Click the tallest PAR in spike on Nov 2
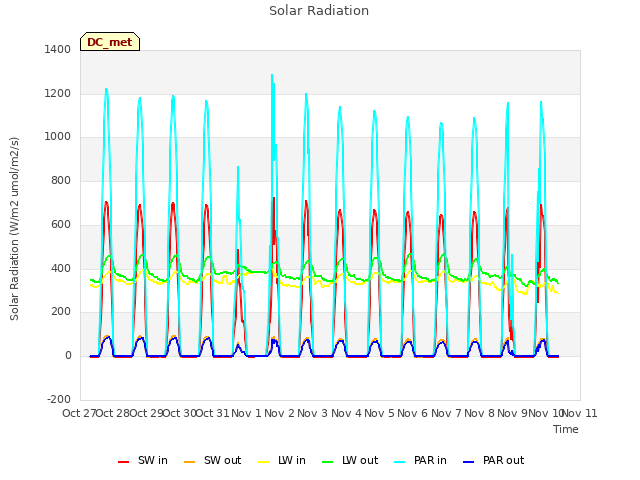Viewport: 640px width, 480px height. click(272, 75)
